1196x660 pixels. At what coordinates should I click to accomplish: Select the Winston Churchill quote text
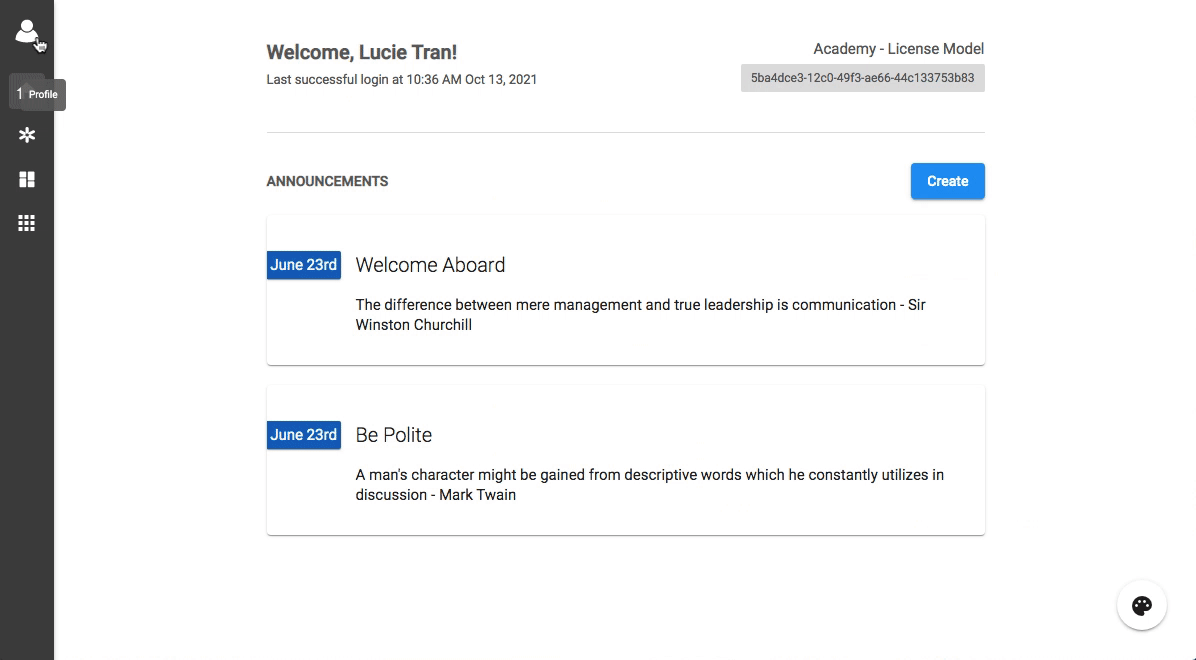(641, 314)
